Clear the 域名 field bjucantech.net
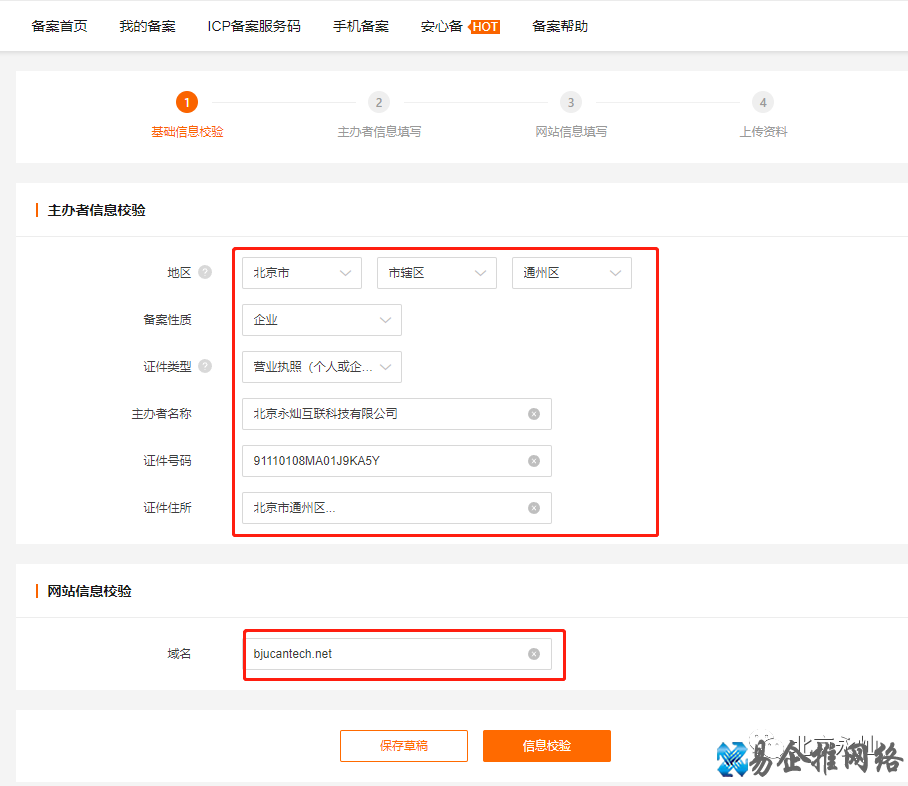Image resolution: width=908 pixels, height=786 pixels. (x=533, y=653)
